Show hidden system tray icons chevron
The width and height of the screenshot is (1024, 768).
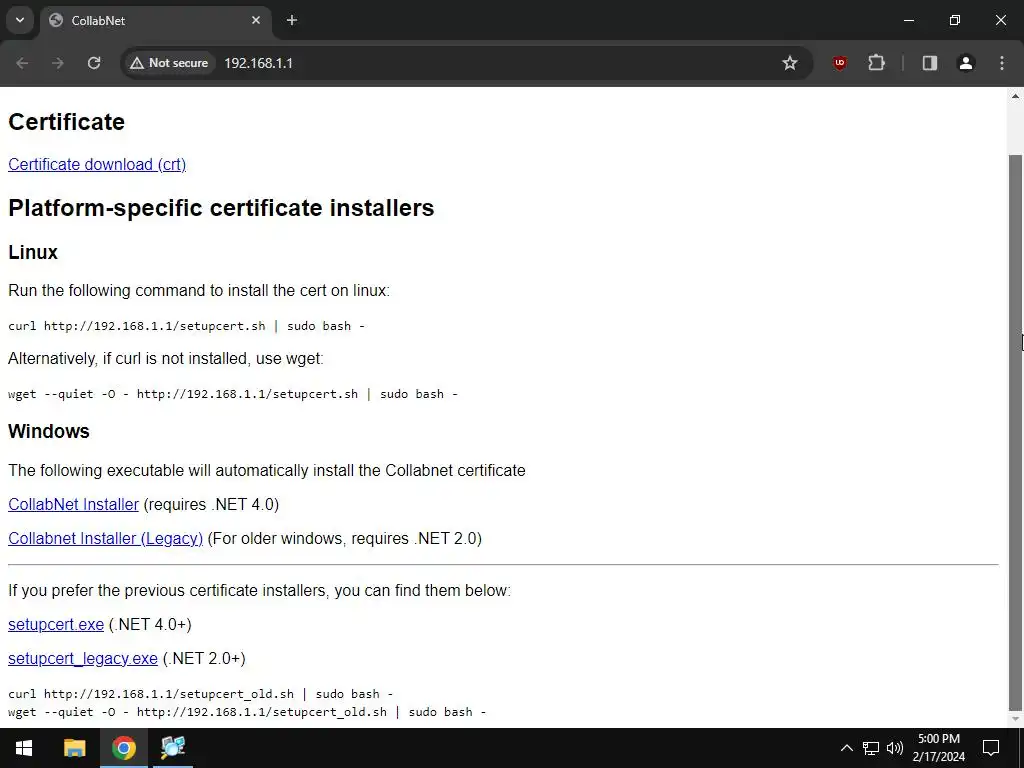pyautogui.click(x=846, y=748)
